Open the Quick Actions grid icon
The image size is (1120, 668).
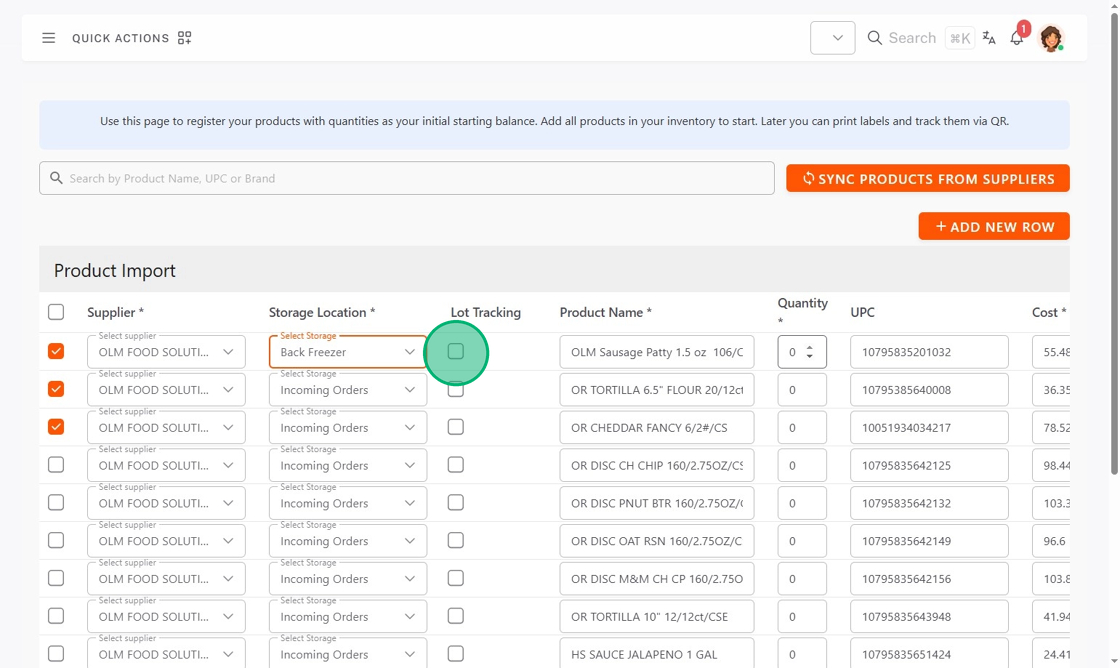click(x=184, y=38)
